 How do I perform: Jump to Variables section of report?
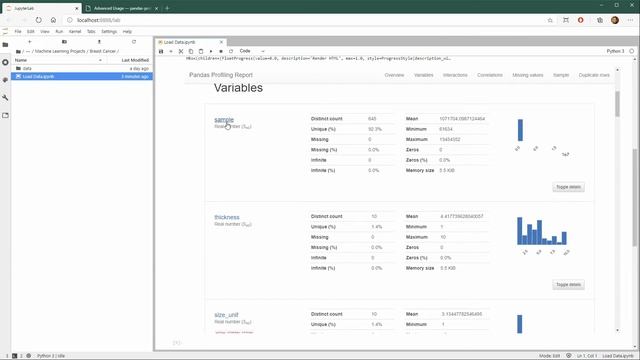(424, 75)
